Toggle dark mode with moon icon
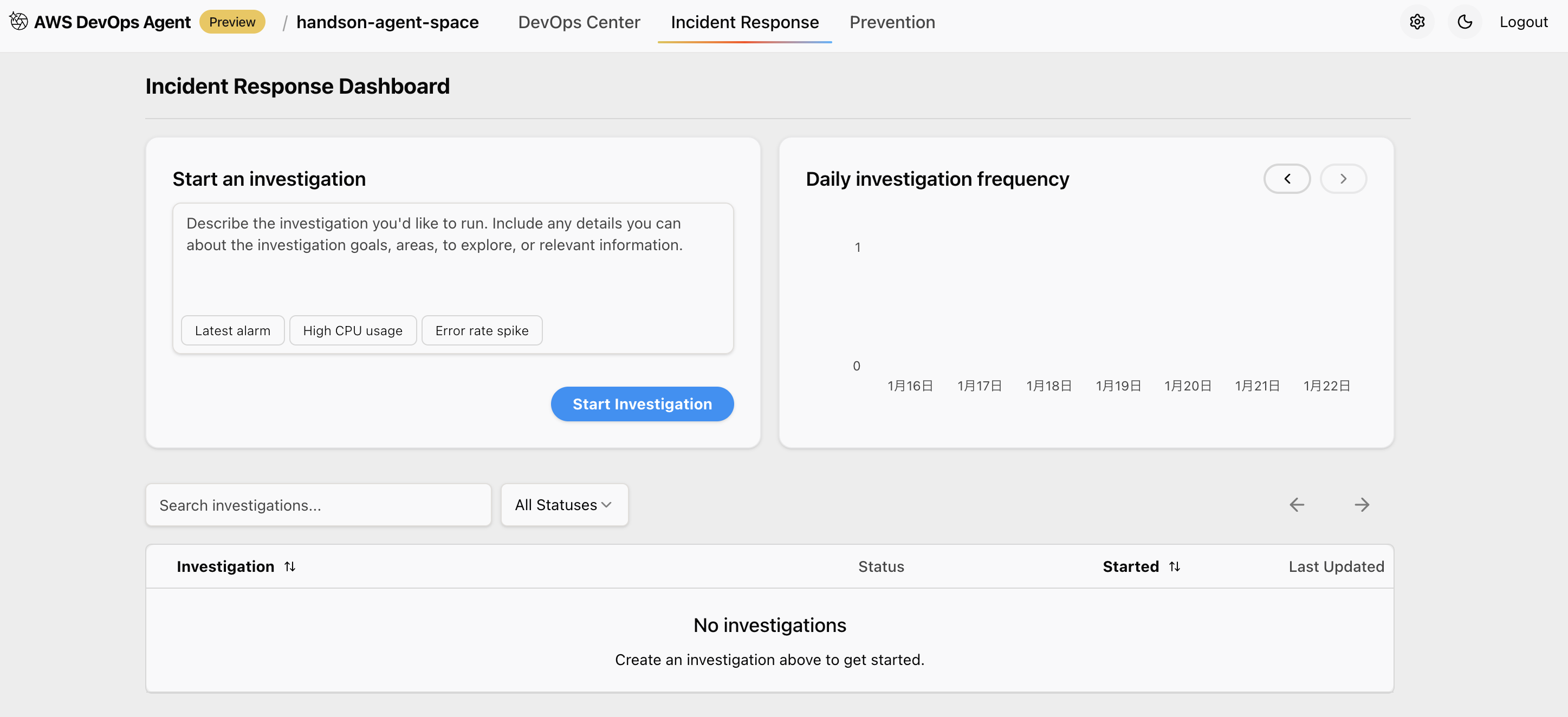1568x717 pixels. pos(1465,22)
